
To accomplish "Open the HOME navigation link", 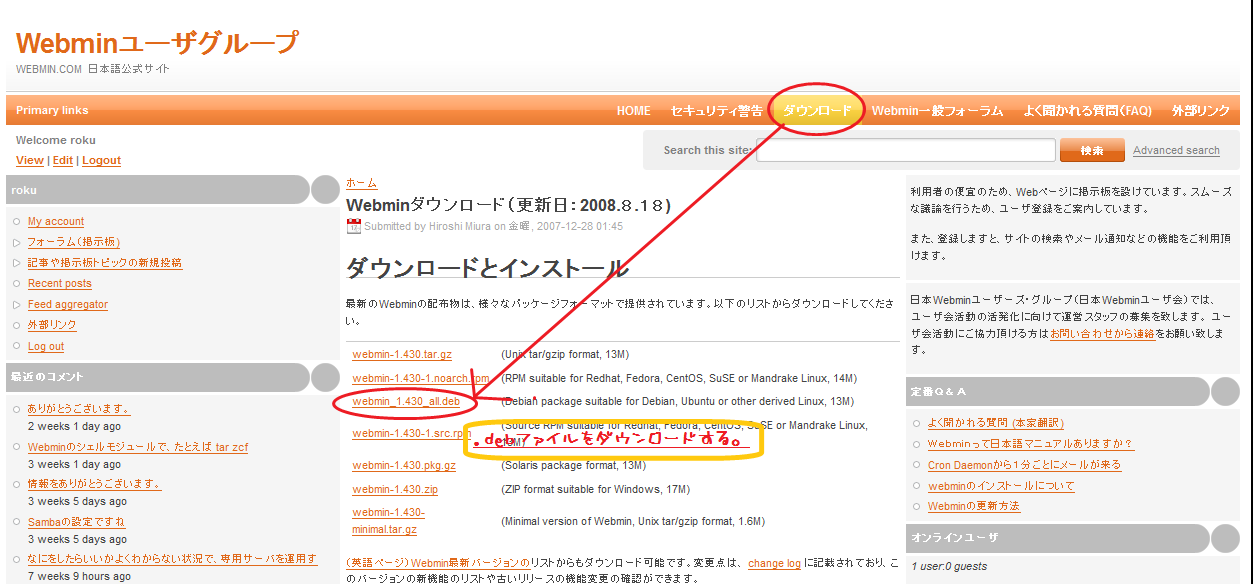I will [x=633, y=111].
